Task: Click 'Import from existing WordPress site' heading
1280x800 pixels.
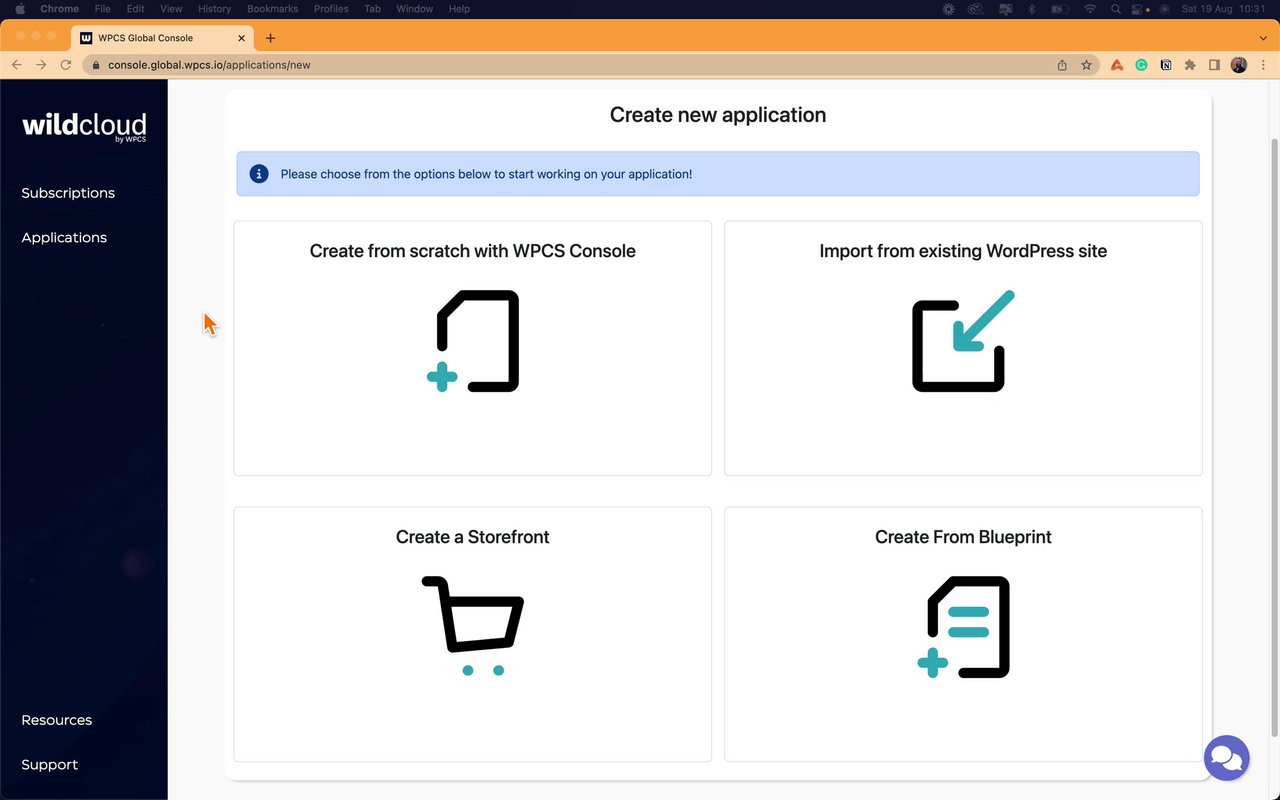Action: 963,251
